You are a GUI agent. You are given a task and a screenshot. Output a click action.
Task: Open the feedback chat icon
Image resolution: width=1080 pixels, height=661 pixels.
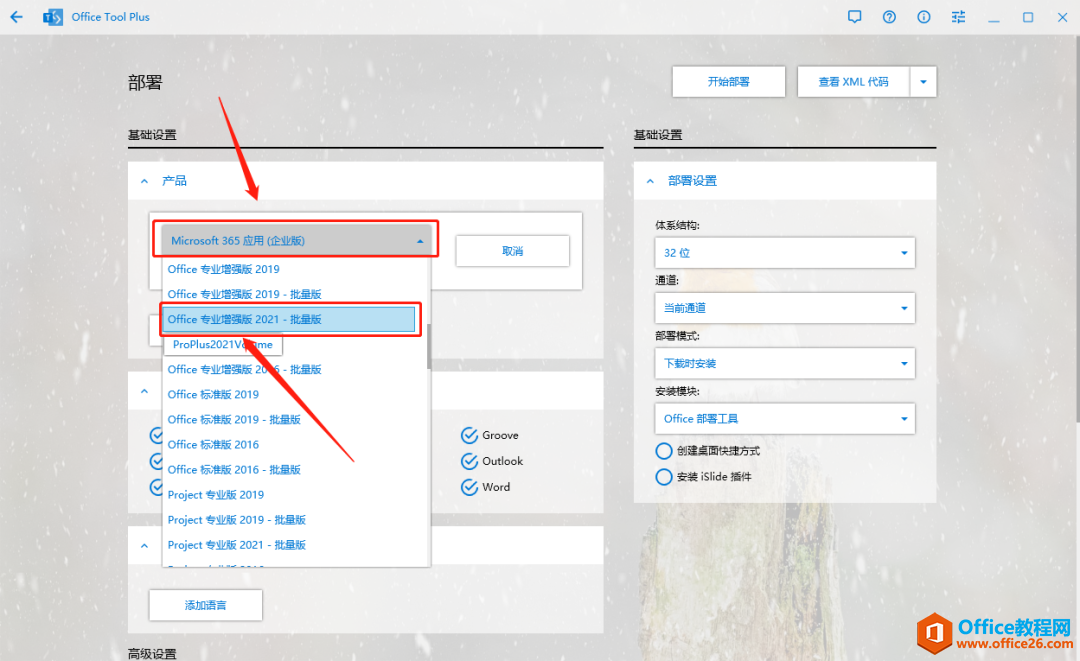click(854, 17)
